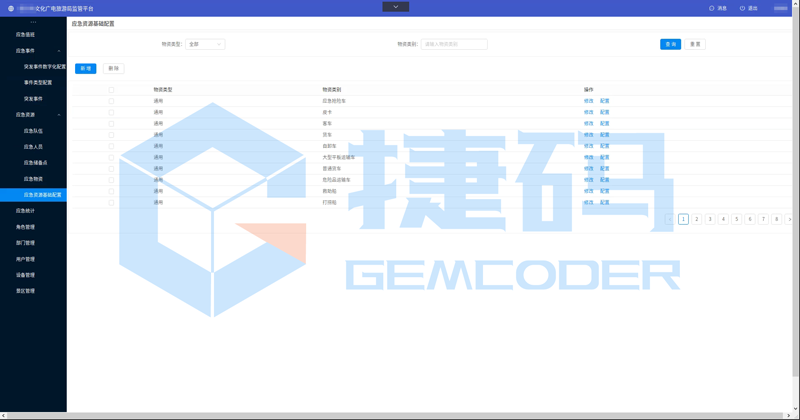Viewport: 800px width, 420px height.
Task: Open 用户管理 in the sidebar
Action: [x=25, y=259]
